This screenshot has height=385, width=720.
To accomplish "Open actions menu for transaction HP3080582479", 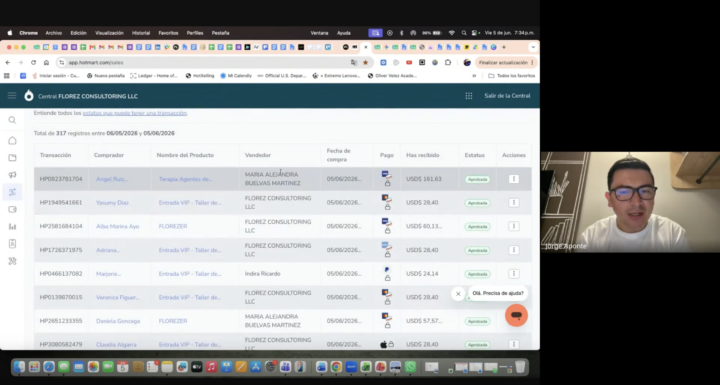I will pyautogui.click(x=514, y=344).
